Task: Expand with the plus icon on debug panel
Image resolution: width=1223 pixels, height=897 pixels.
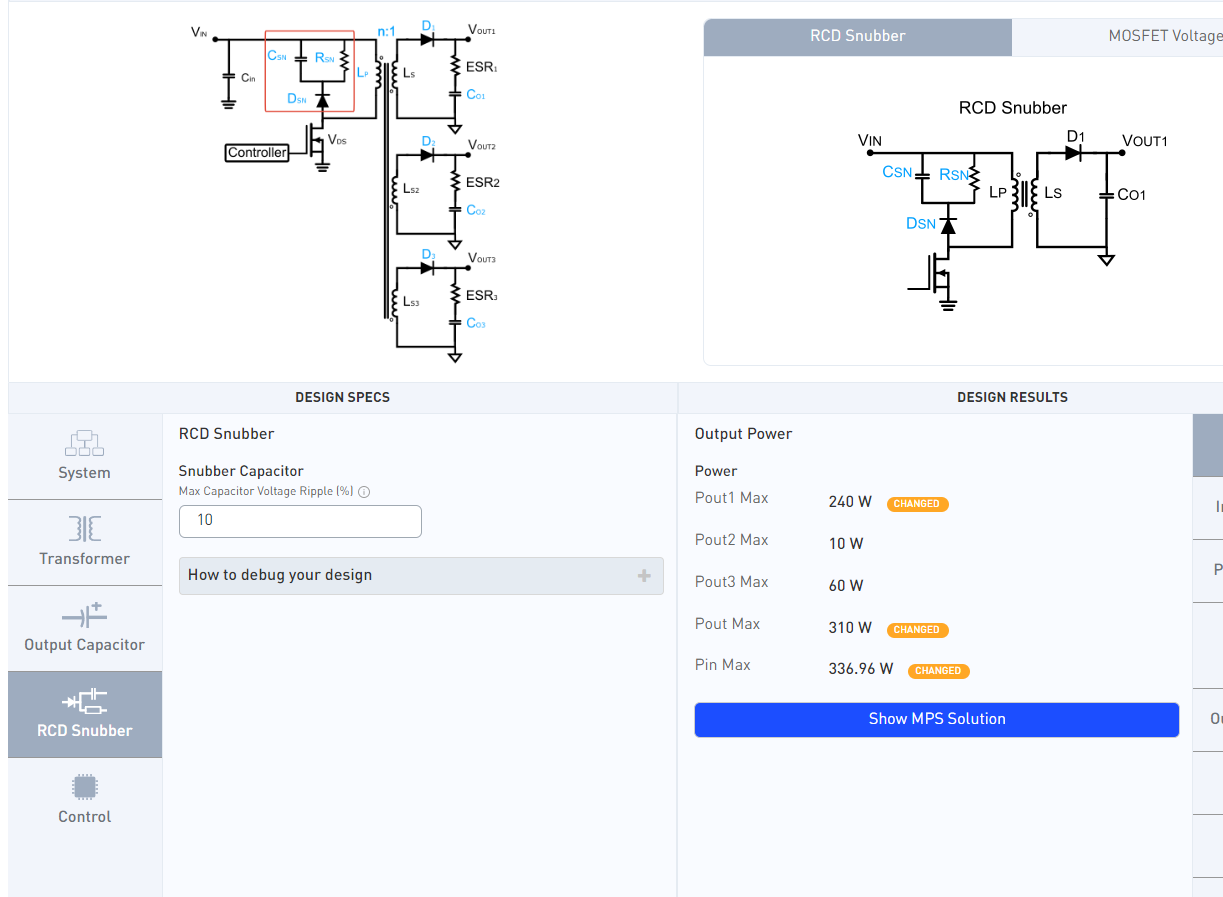Action: click(x=644, y=576)
